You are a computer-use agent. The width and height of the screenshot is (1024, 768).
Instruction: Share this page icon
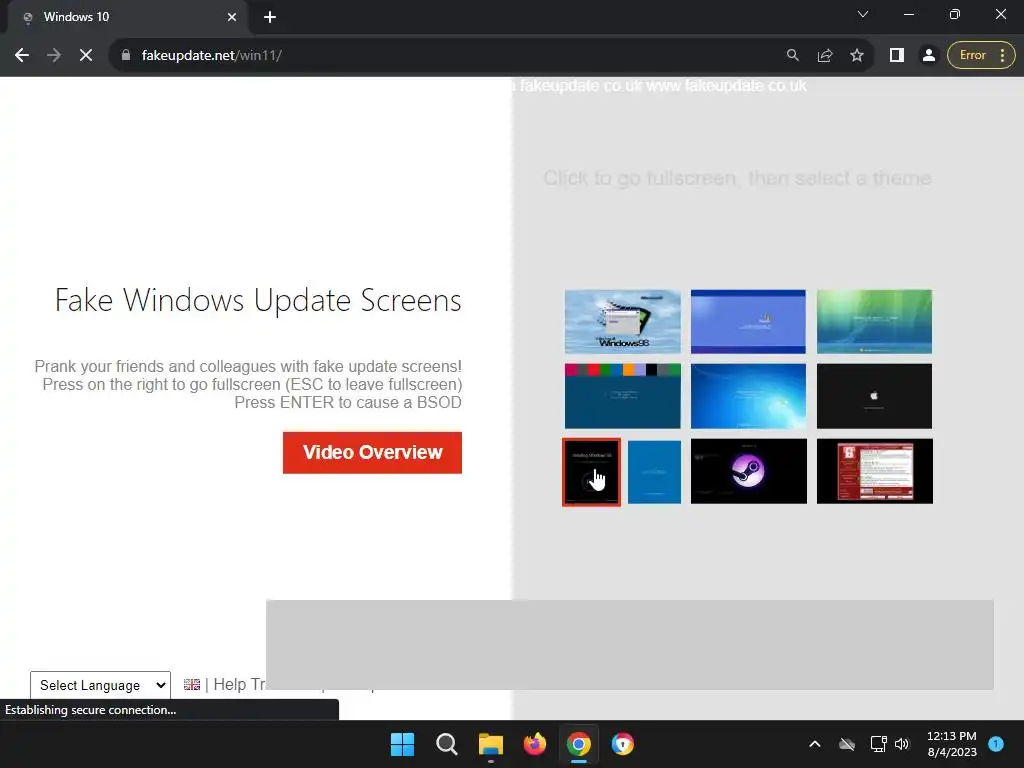coord(825,56)
